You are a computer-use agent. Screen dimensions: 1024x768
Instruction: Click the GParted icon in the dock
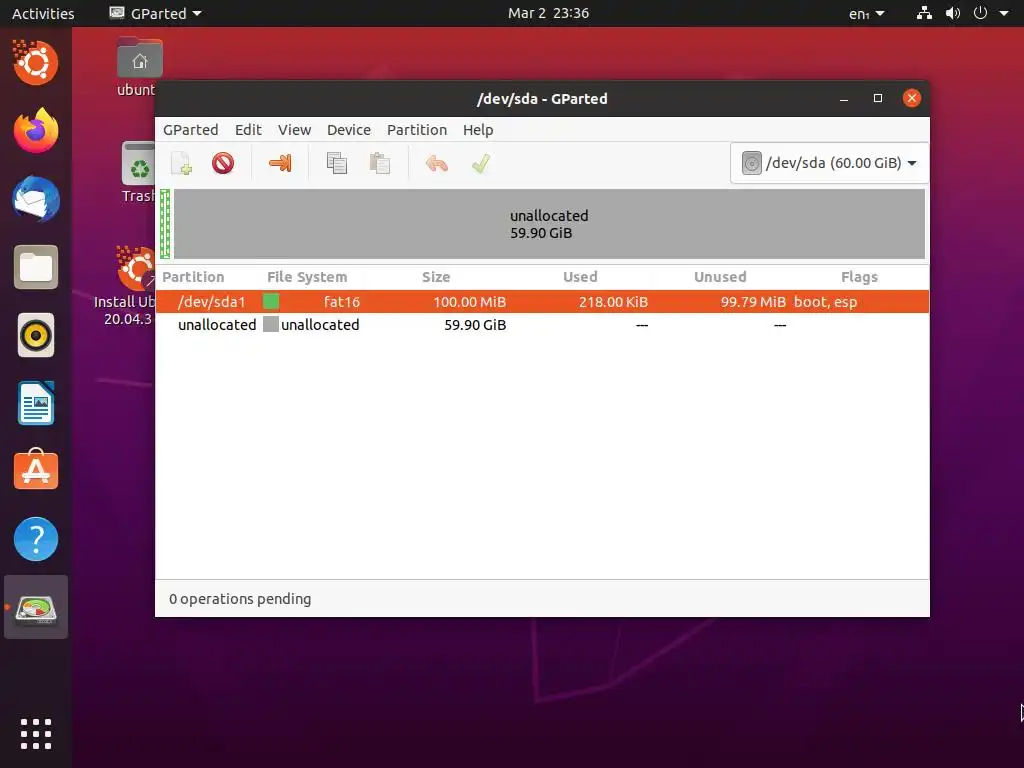click(36, 608)
